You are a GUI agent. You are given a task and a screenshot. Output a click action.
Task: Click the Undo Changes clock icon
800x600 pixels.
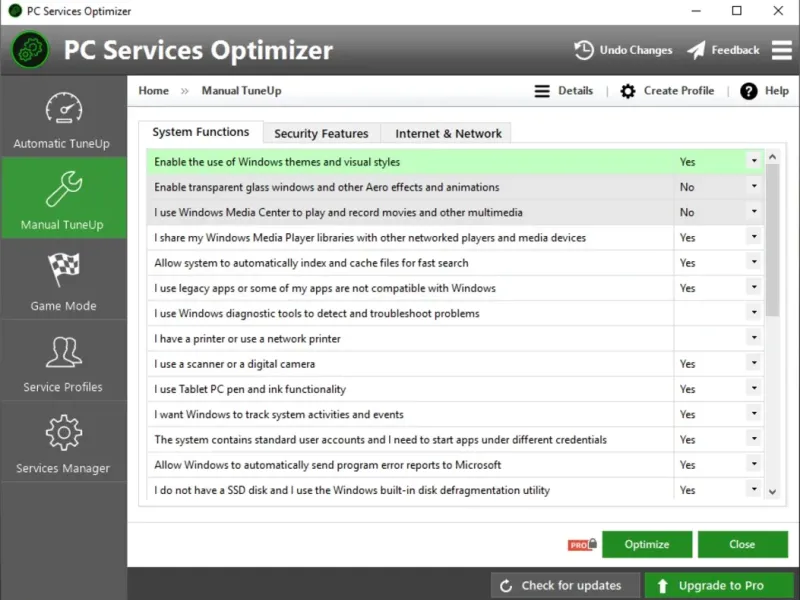pos(584,50)
